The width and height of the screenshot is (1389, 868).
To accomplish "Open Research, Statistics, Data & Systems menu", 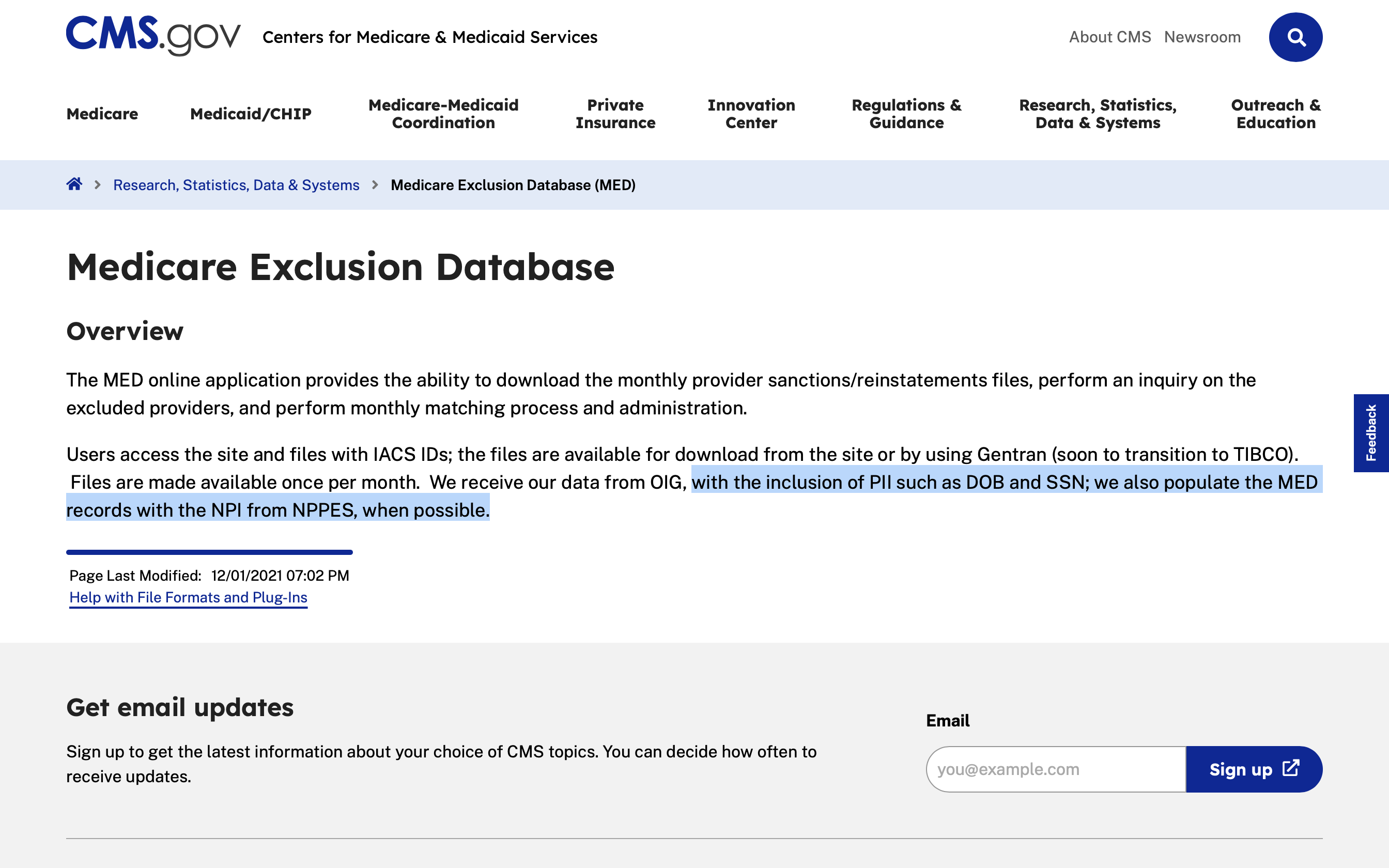I will (x=1098, y=114).
